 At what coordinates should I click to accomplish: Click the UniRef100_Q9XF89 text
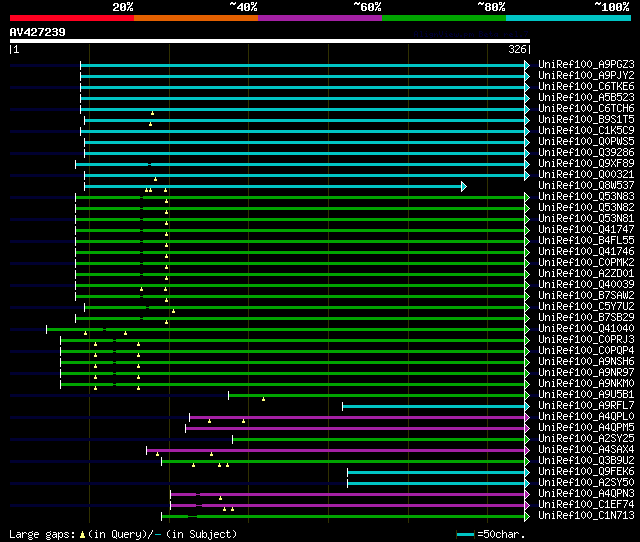click(x=586, y=164)
